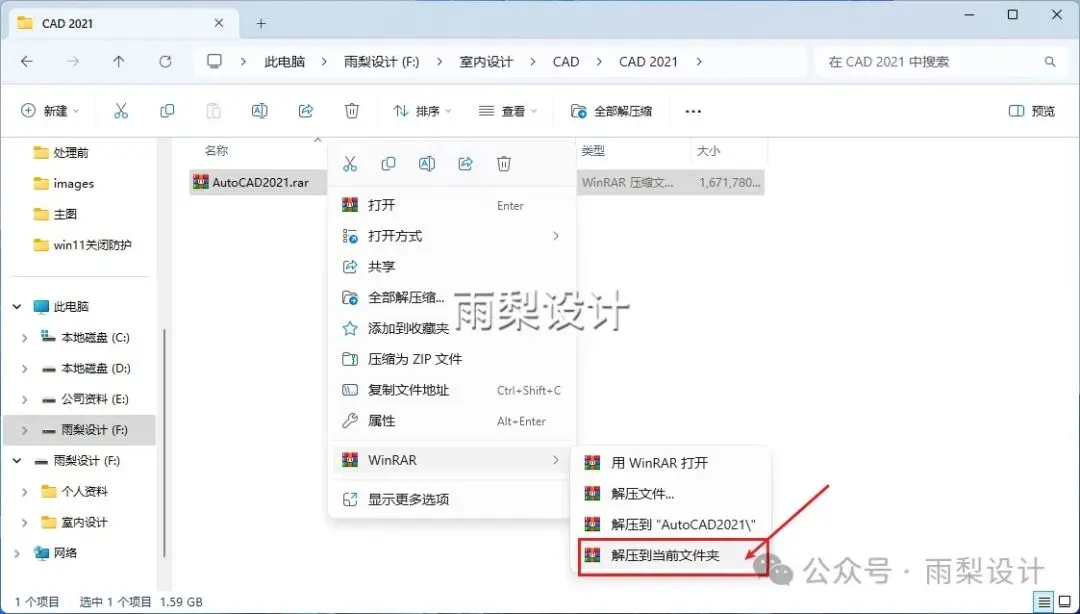Click CAD in the address breadcrumb
This screenshot has height=614, width=1080.
tap(566, 62)
